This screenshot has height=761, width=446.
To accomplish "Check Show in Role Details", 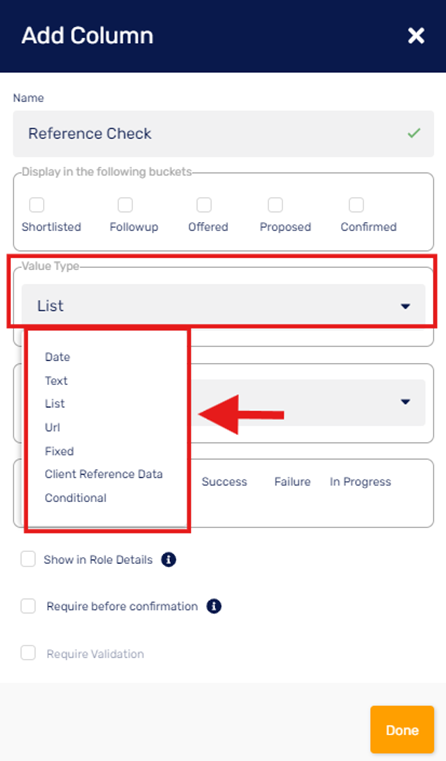I will tap(28, 559).
